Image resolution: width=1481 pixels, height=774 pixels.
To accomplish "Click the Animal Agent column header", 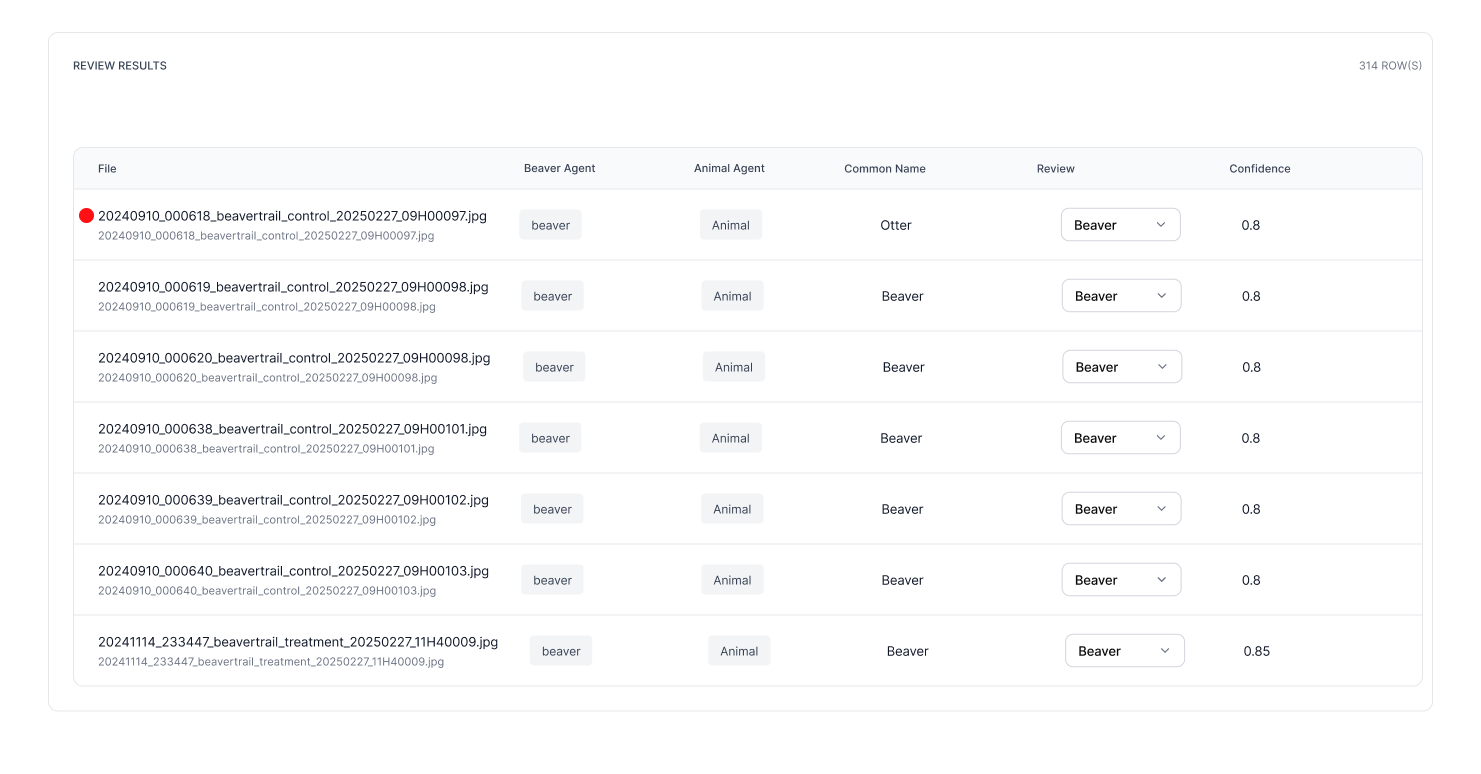I will [x=729, y=169].
